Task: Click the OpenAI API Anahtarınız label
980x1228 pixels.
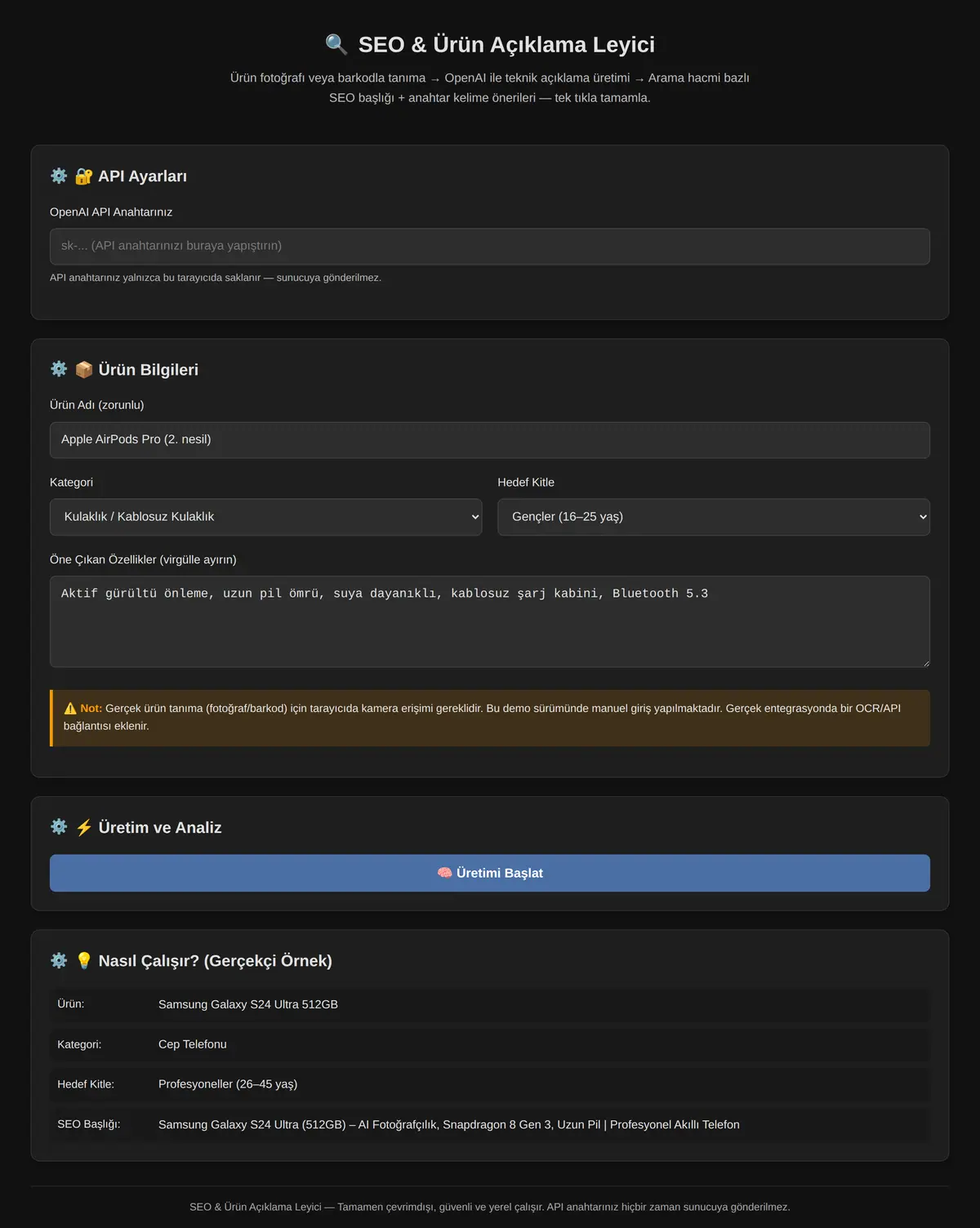Action: (111, 212)
